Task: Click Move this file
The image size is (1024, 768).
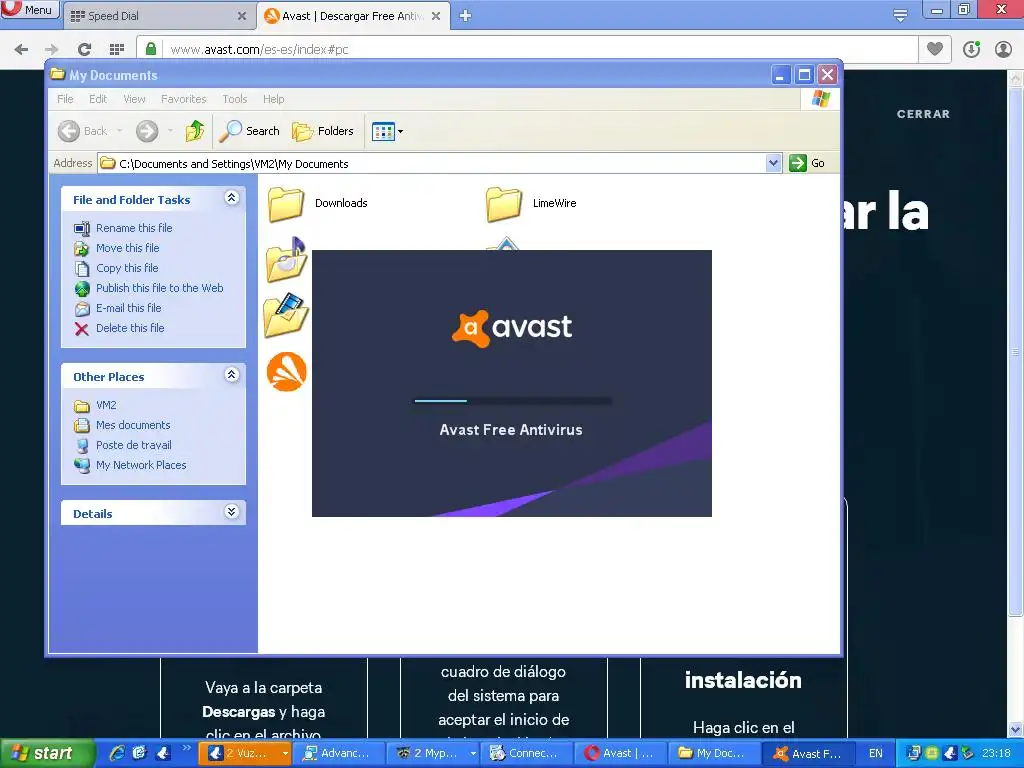Action: pyautogui.click(x=127, y=248)
